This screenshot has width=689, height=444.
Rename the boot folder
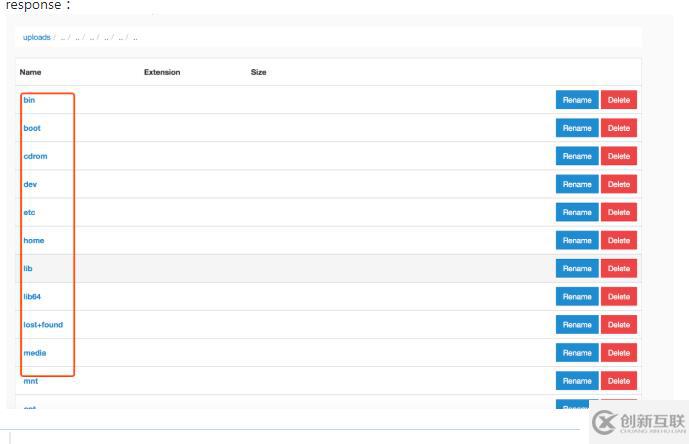tap(577, 128)
